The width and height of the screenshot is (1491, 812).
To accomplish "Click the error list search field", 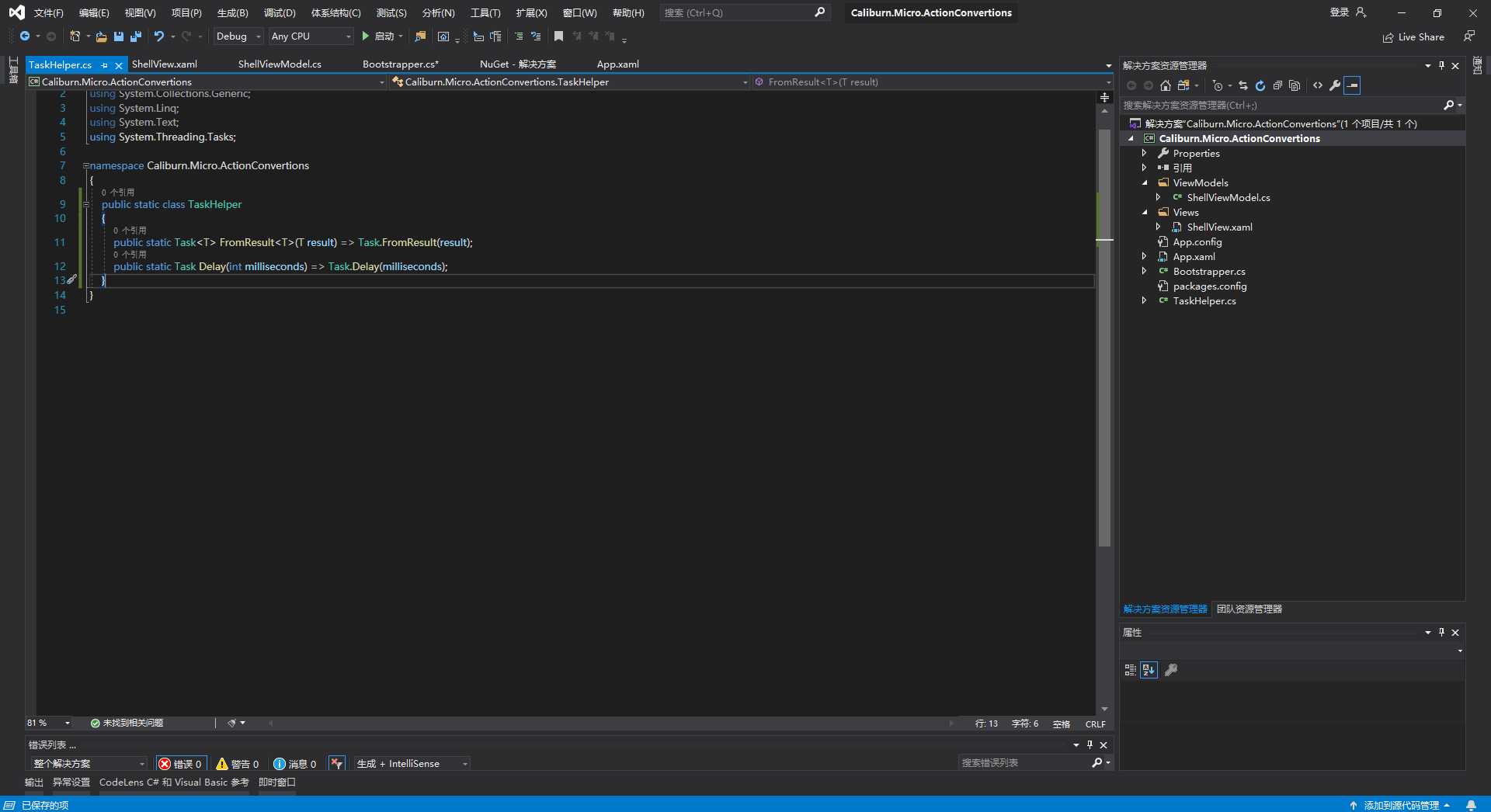I will coord(1036,764).
